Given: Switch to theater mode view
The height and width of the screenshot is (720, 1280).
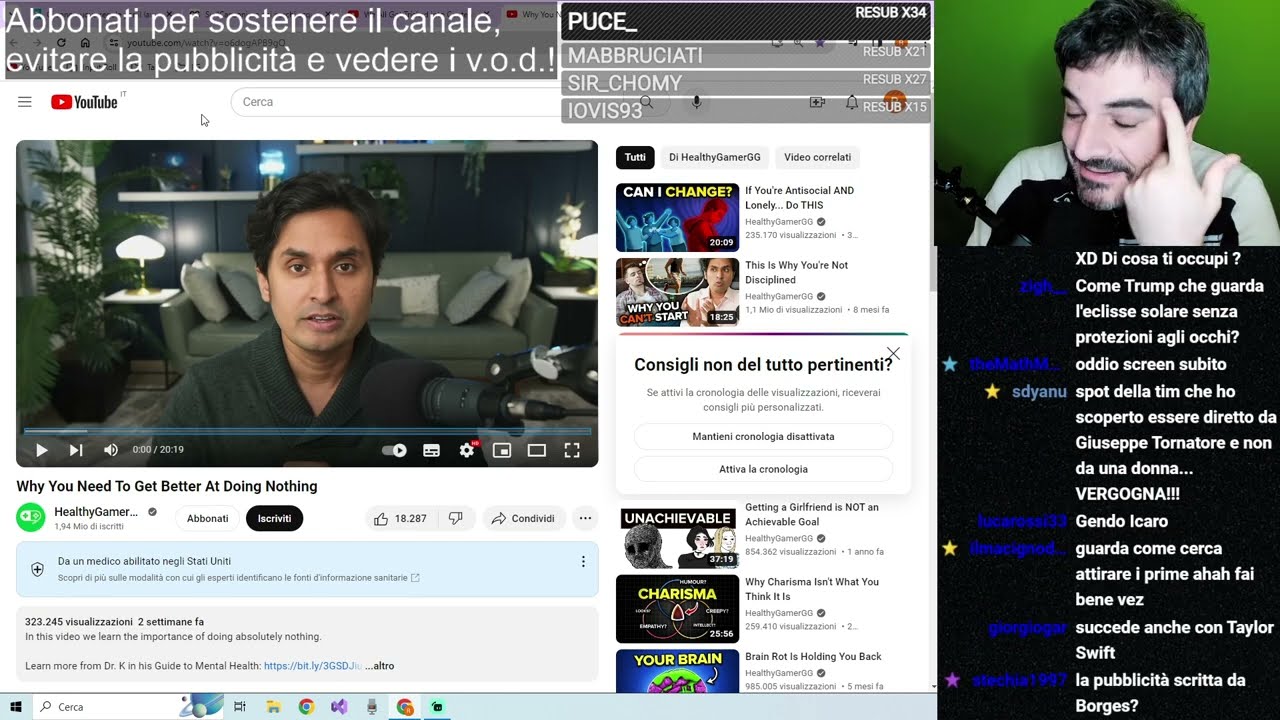Looking at the screenshot, I should pos(537,450).
